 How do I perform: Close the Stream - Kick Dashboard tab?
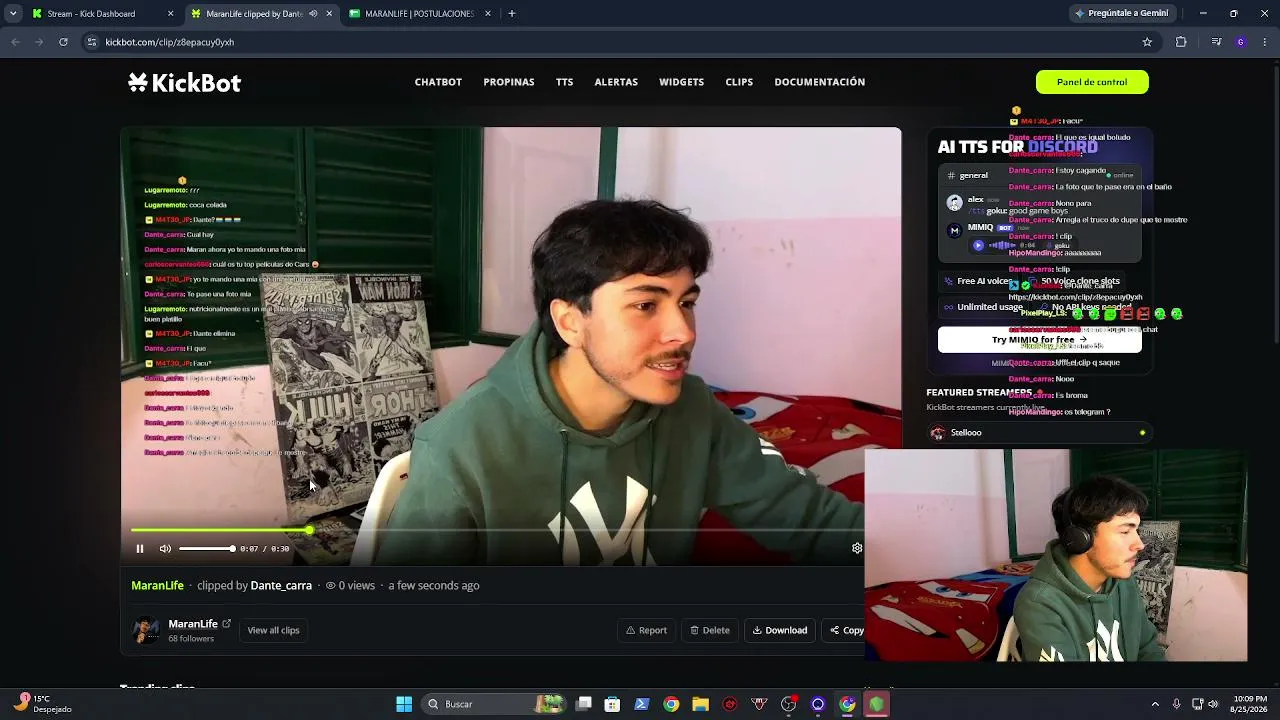point(170,14)
